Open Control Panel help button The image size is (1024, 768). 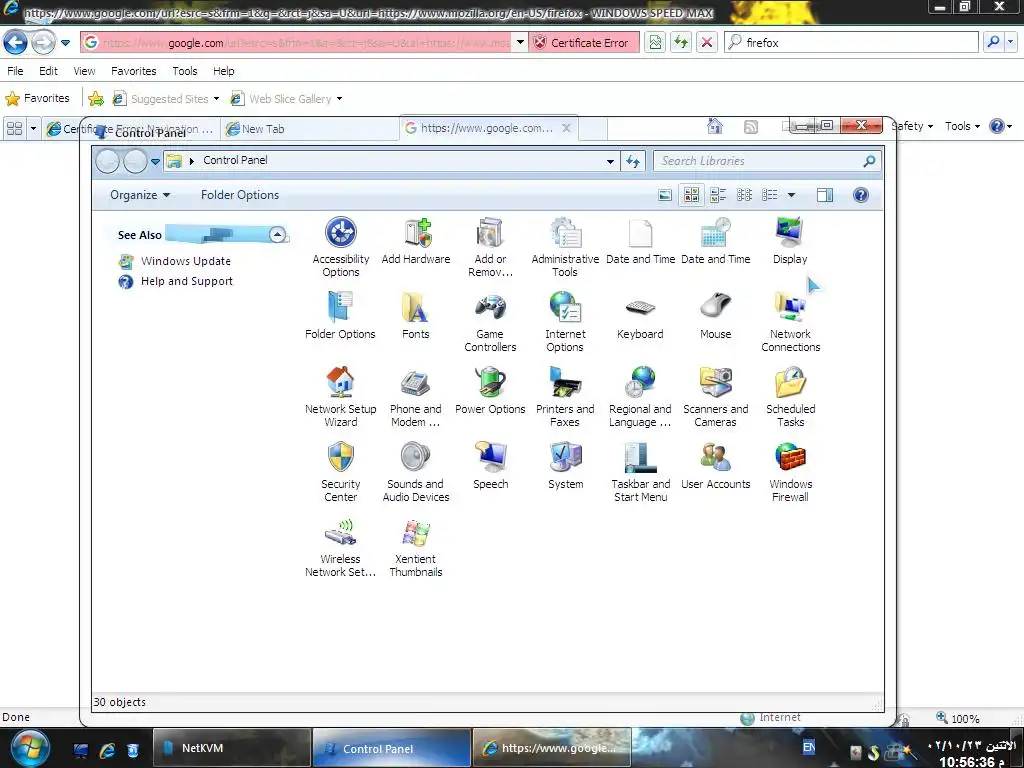pyautogui.click(x=861, y=195)
